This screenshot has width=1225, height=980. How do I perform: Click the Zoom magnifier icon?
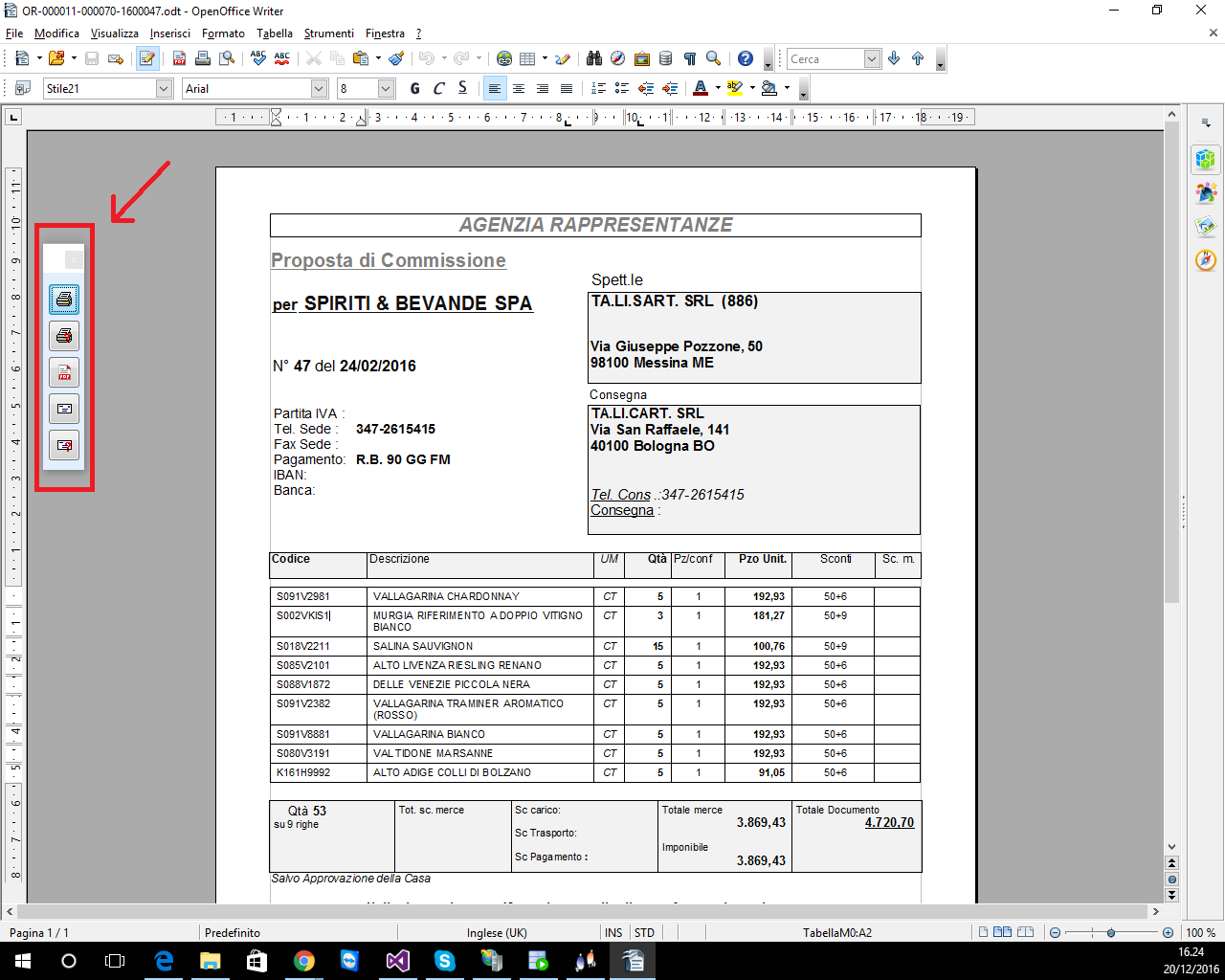point(714,58)
